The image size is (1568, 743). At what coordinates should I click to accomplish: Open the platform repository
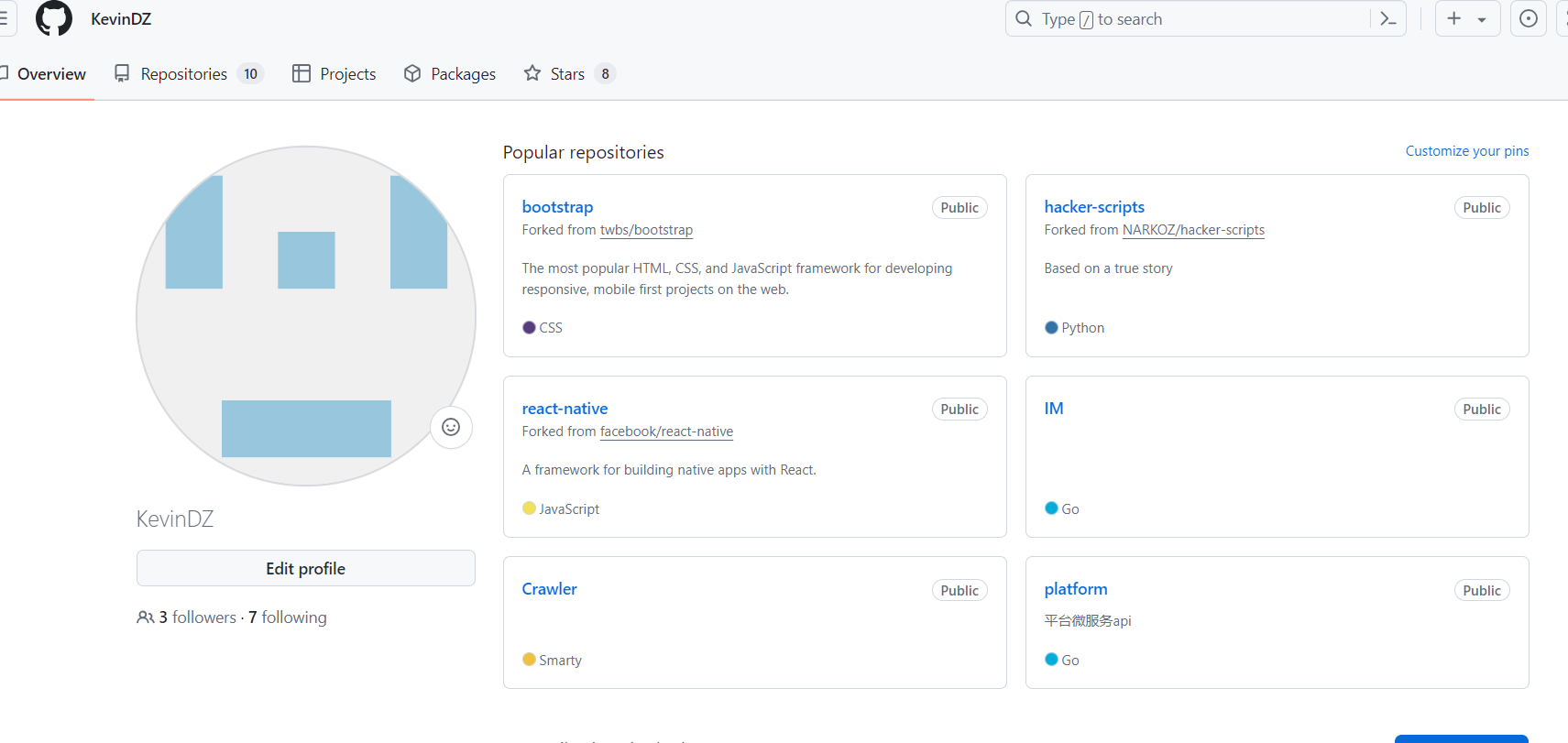pos(1076,589)
